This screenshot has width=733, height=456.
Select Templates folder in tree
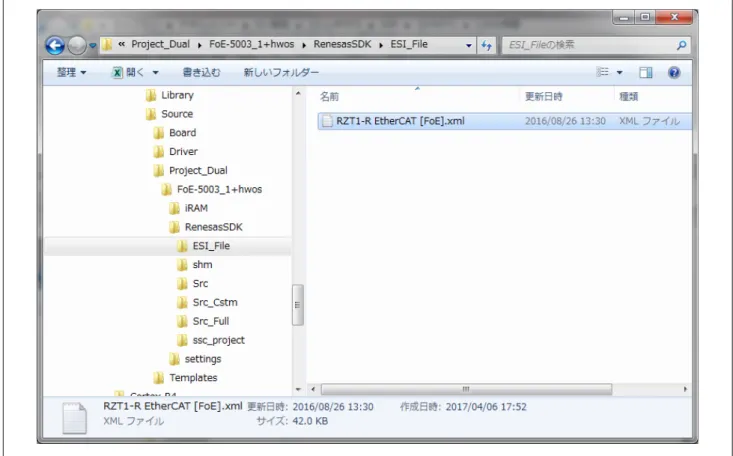tap(193, 378)
